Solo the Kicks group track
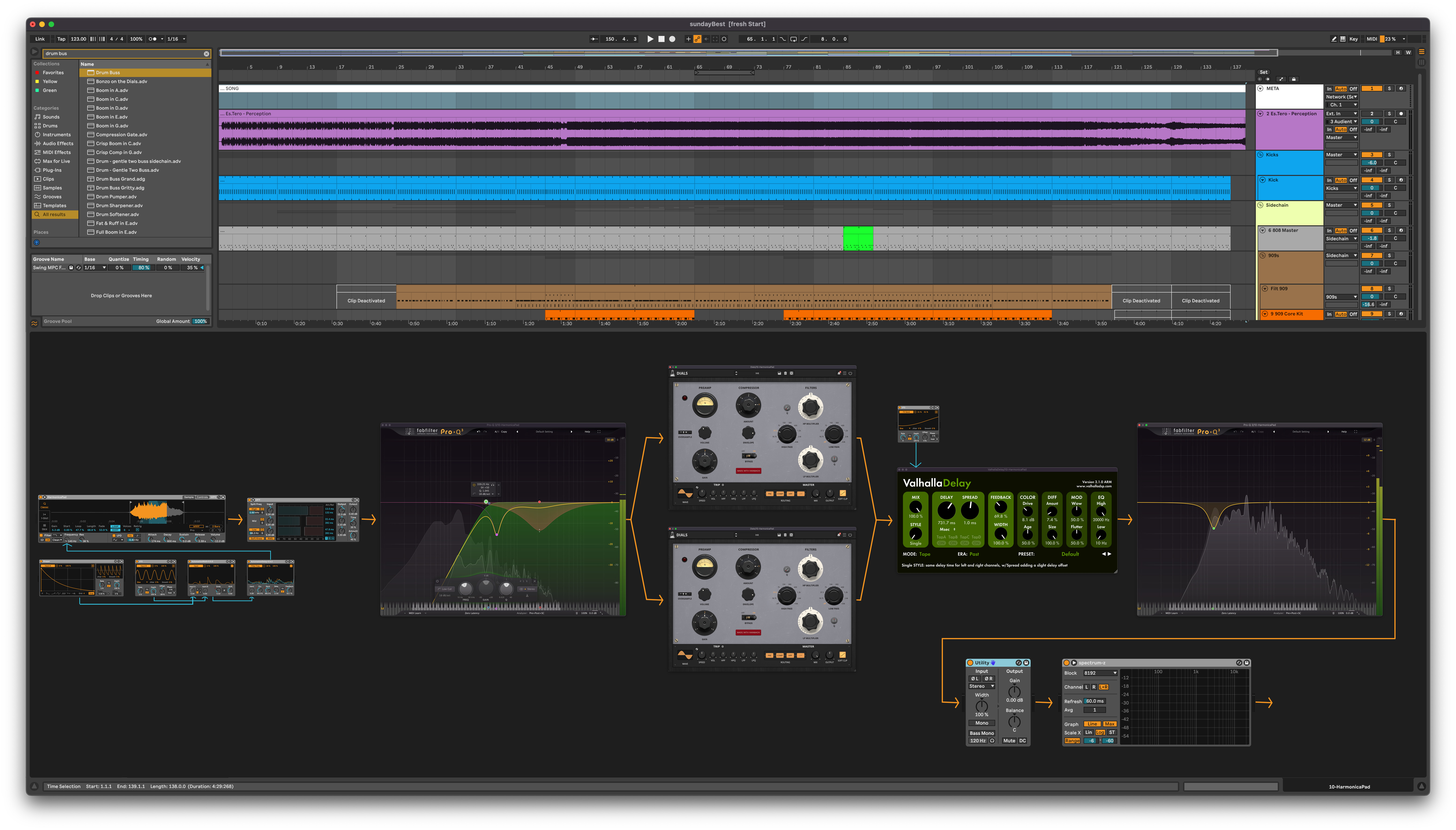 pyautogui.click(x=1389, y=154)
